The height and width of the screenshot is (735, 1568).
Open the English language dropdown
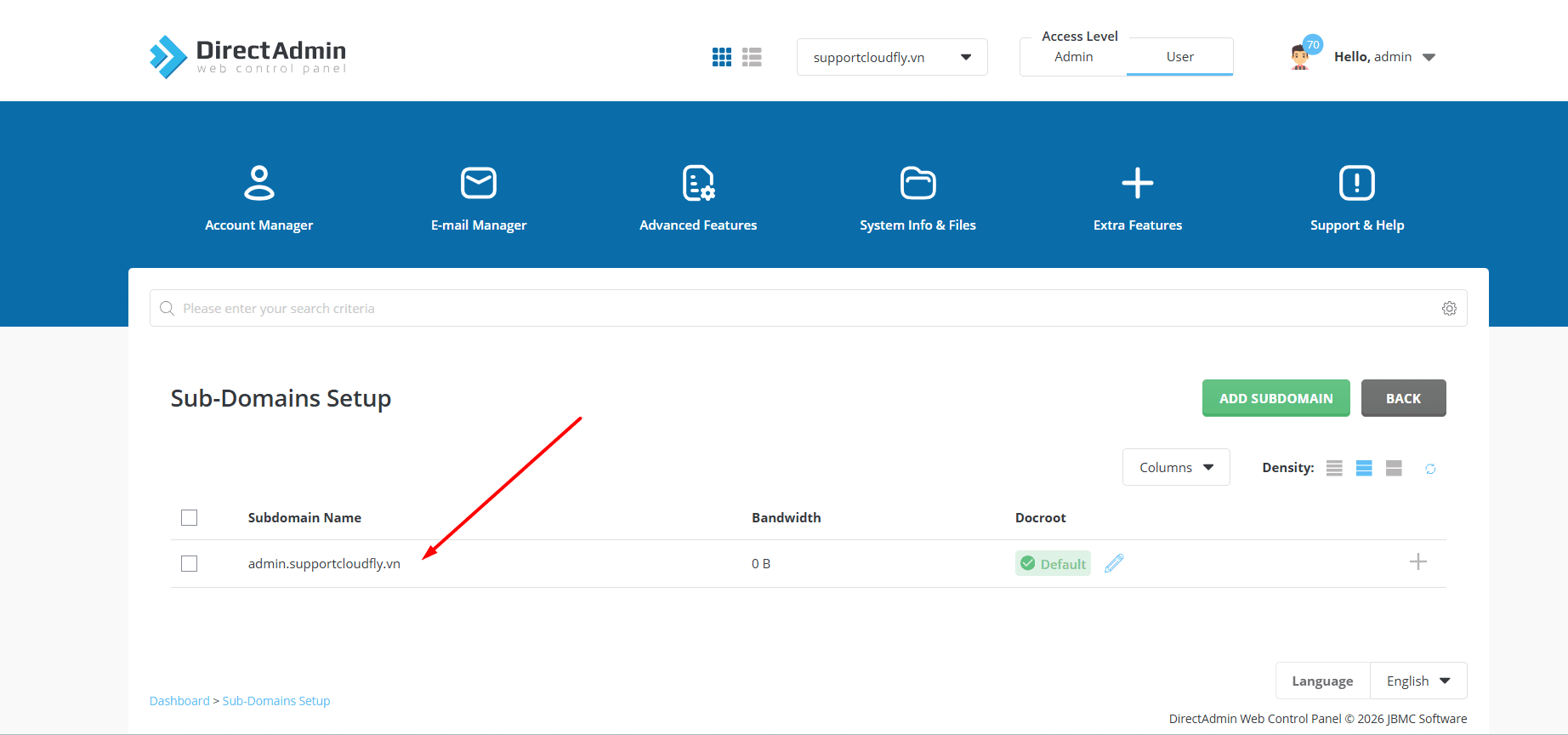(x=1417, y=681)
